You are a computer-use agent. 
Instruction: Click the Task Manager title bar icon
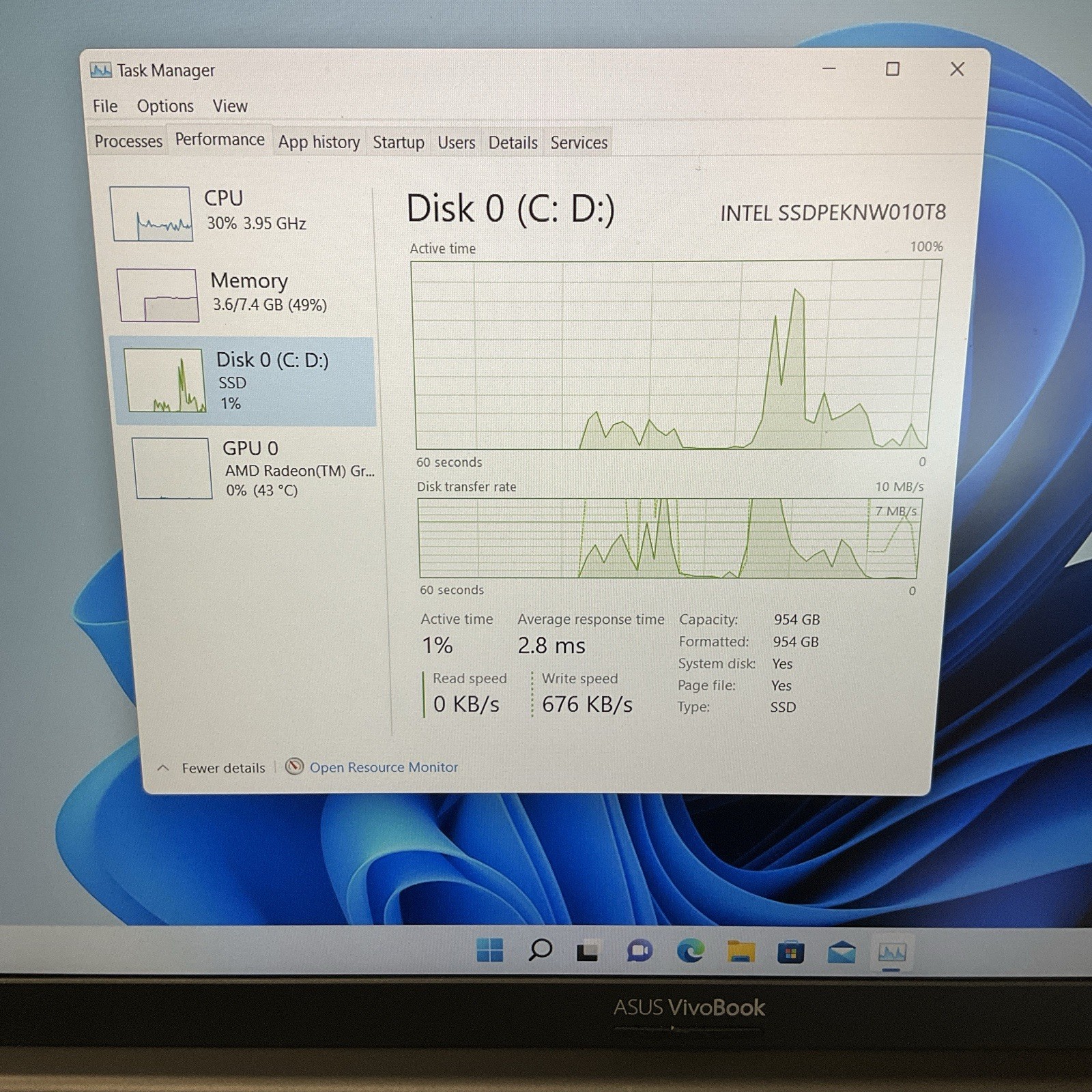click(101, 70)
